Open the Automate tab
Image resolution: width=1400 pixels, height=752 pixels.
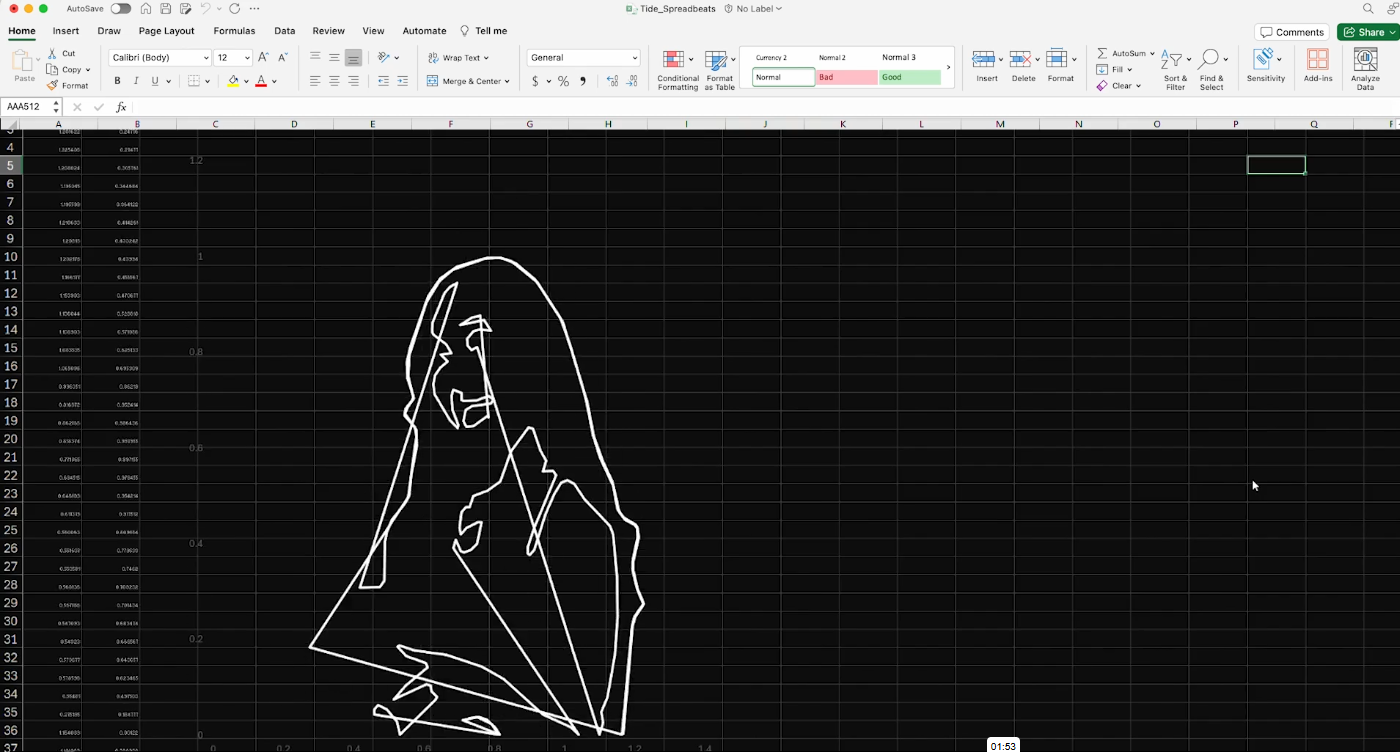point(424,31)
